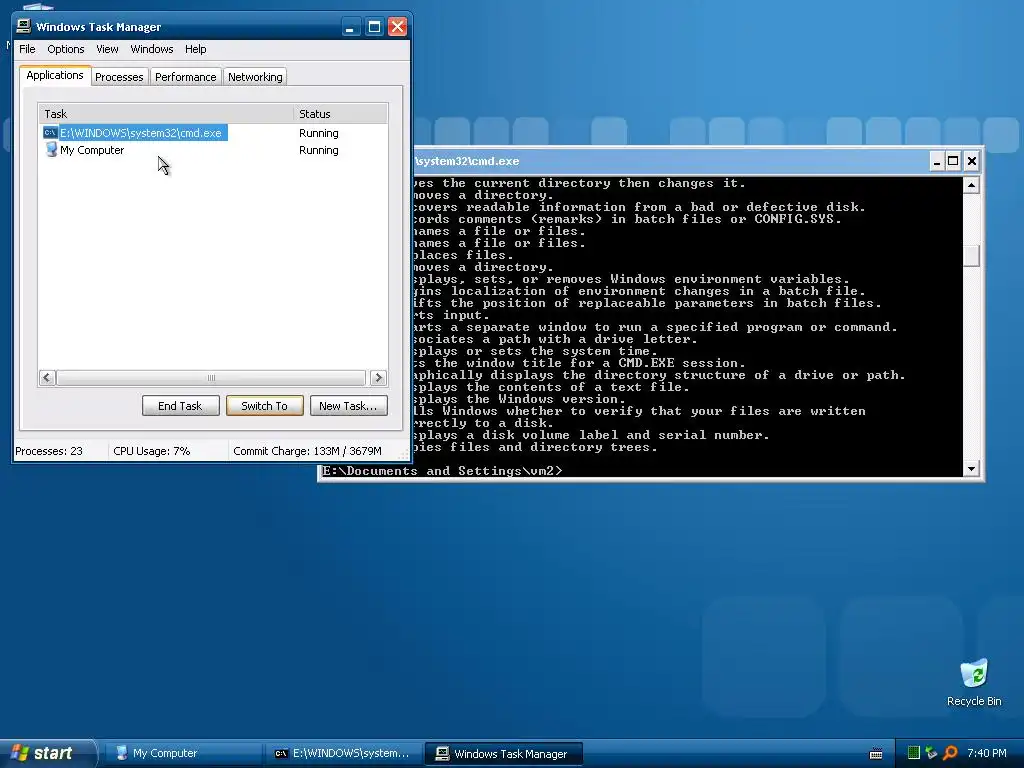Click the cmd.exe scroll up arrow
The height and width of the screenshot is (768, 1024).
pos(972,185)
